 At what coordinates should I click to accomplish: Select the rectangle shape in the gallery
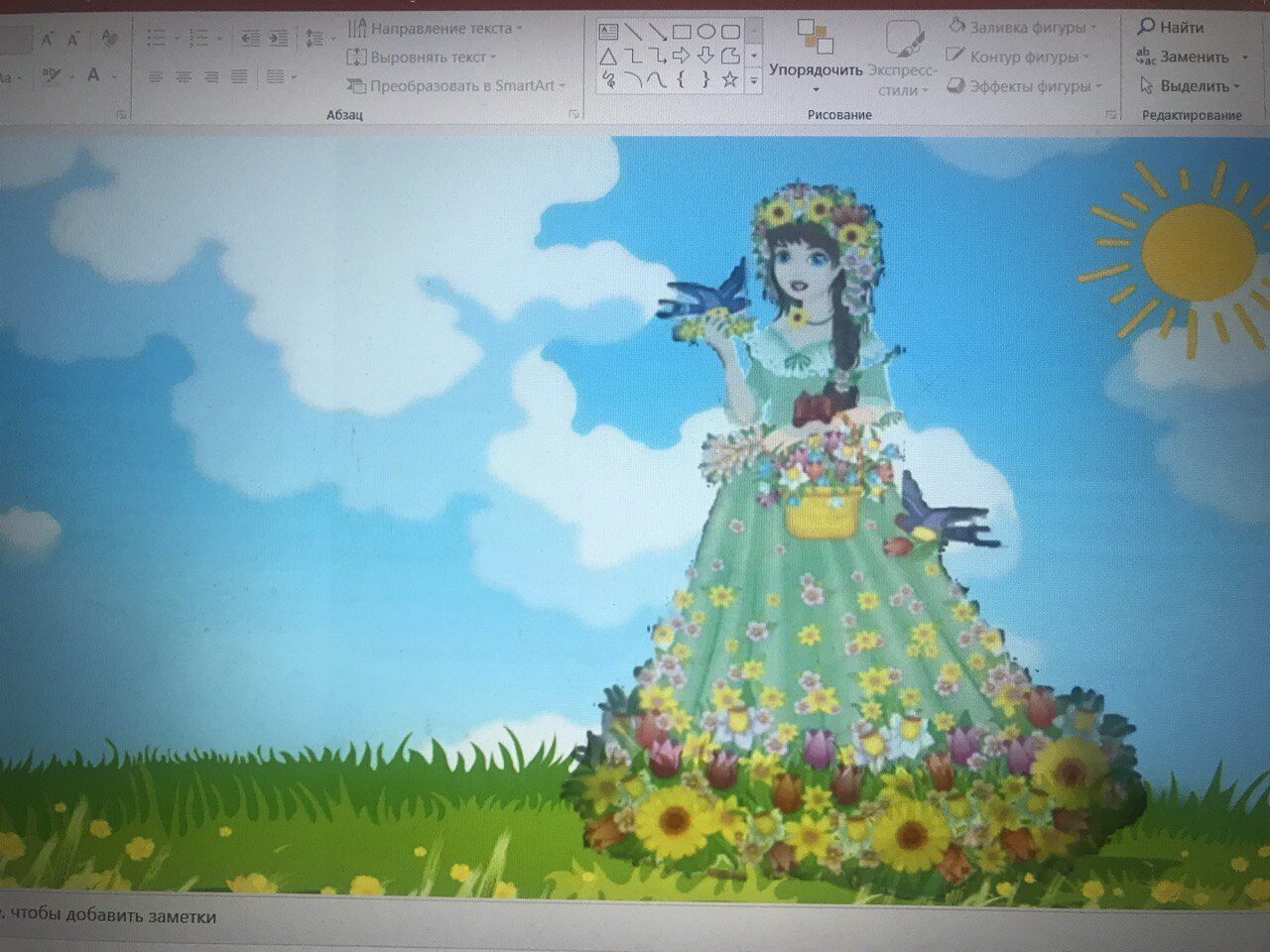(682, 32)
